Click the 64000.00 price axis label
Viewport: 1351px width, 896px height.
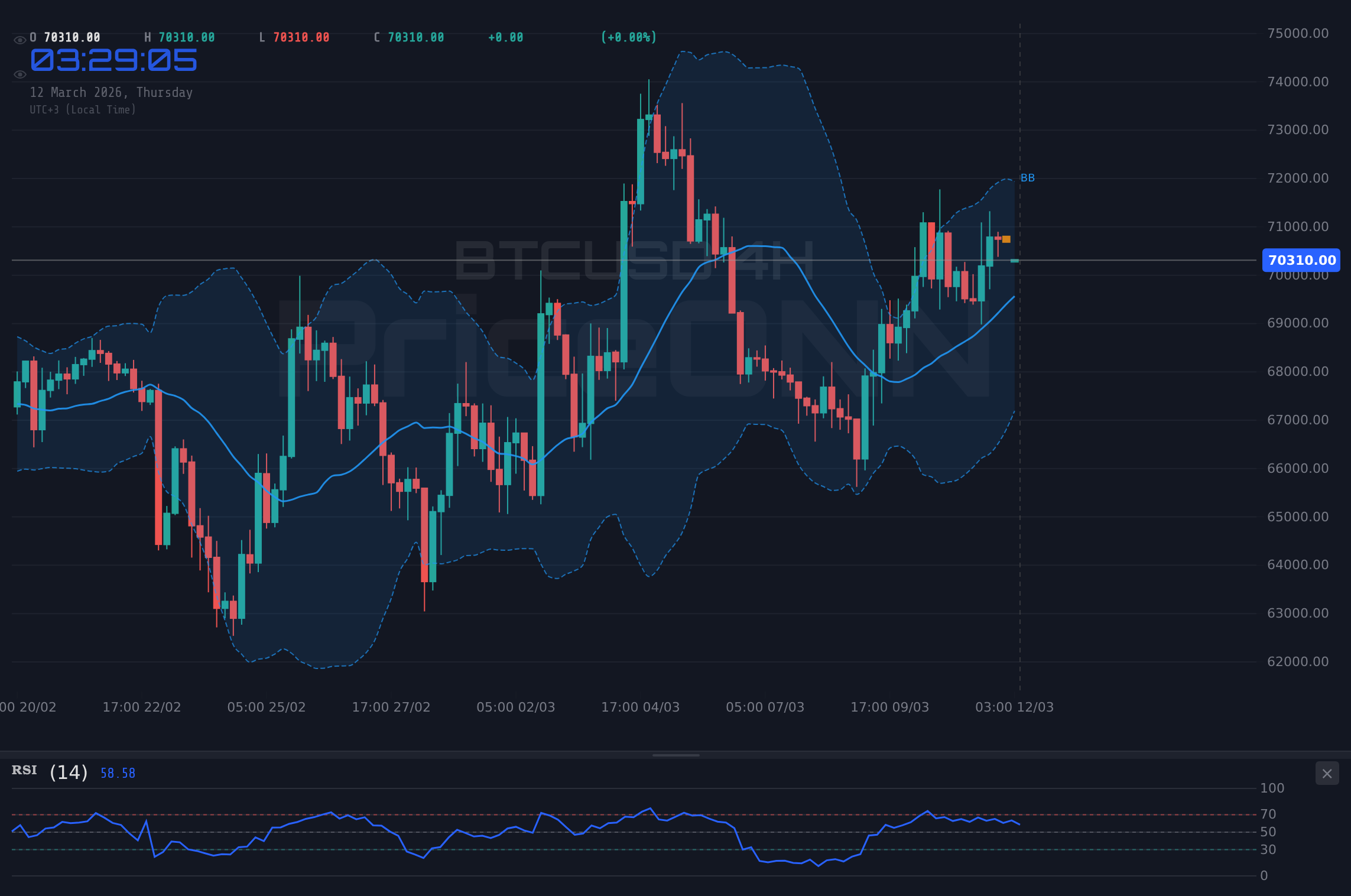point(1298,564)
